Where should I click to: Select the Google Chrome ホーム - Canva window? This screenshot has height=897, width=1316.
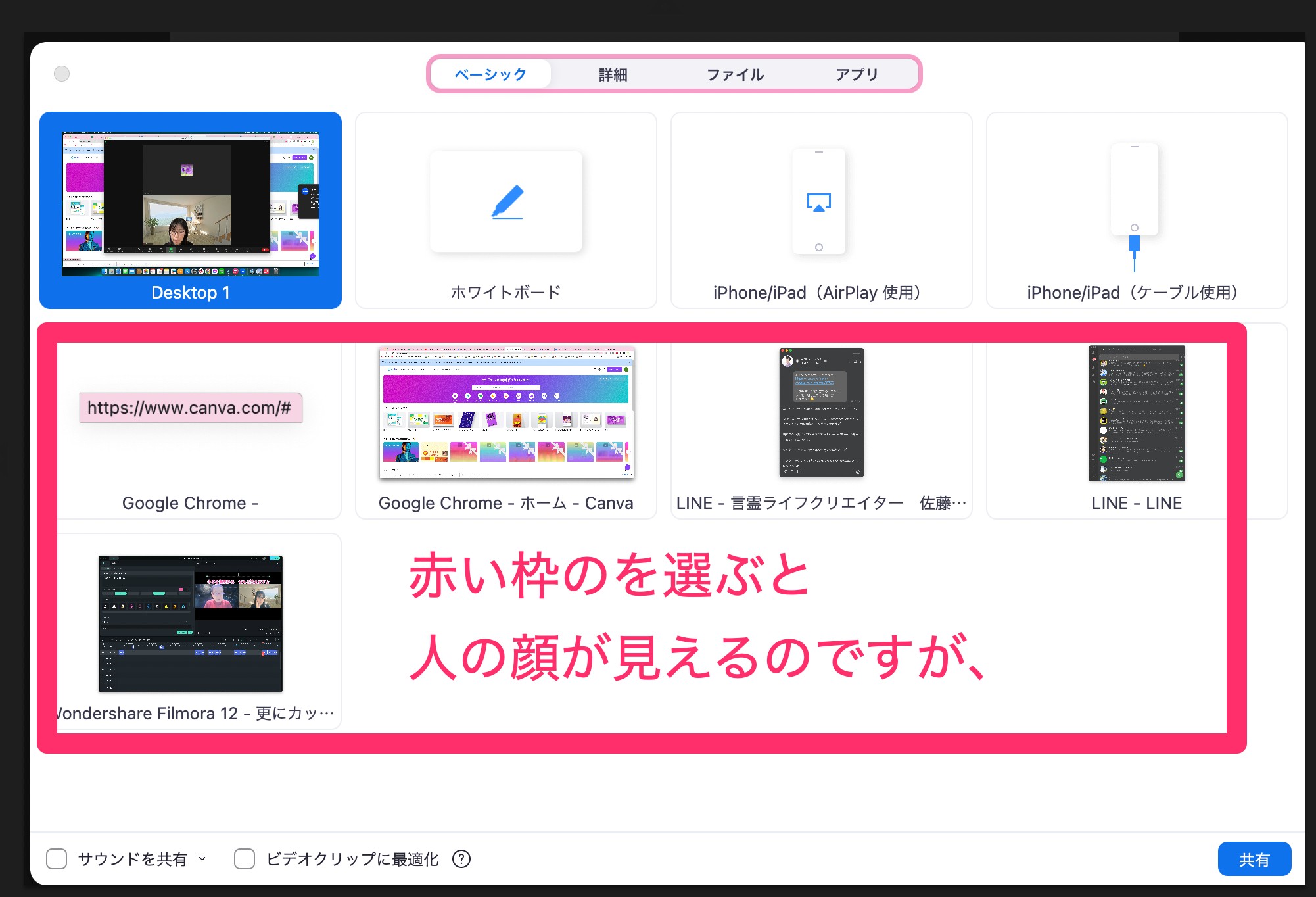pos(507,412)
